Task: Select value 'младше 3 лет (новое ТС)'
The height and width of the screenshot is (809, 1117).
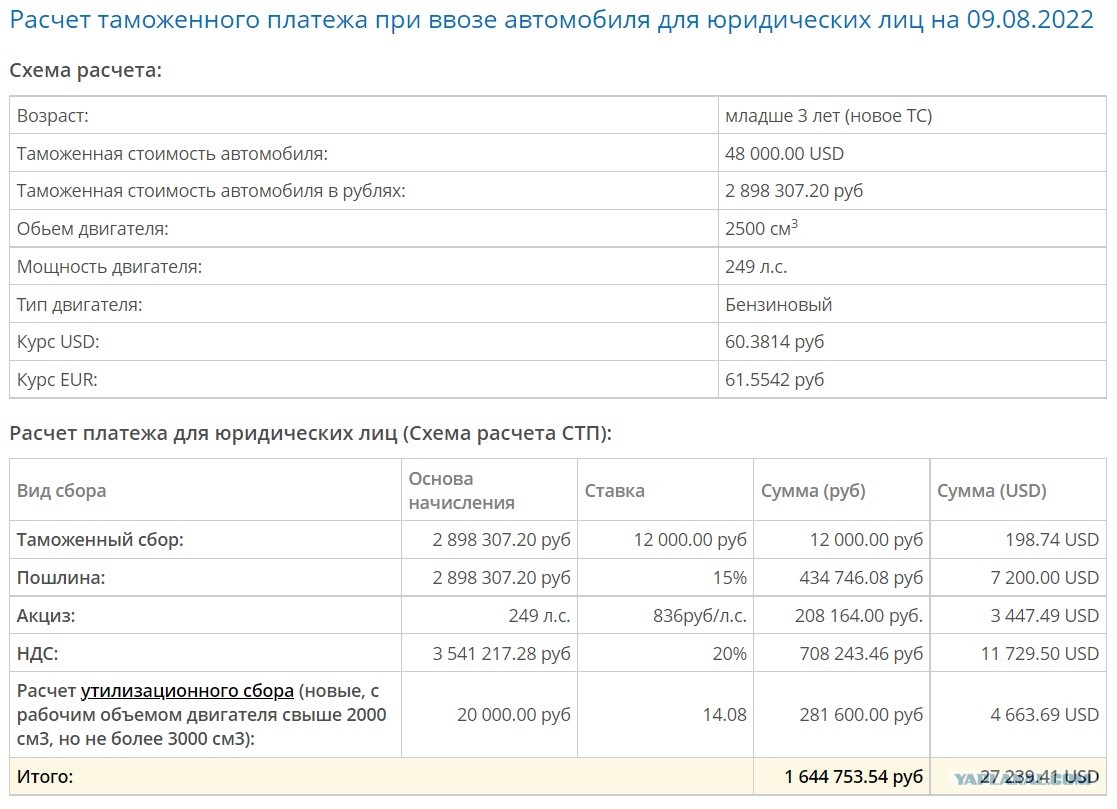Action: click(828, 116)
